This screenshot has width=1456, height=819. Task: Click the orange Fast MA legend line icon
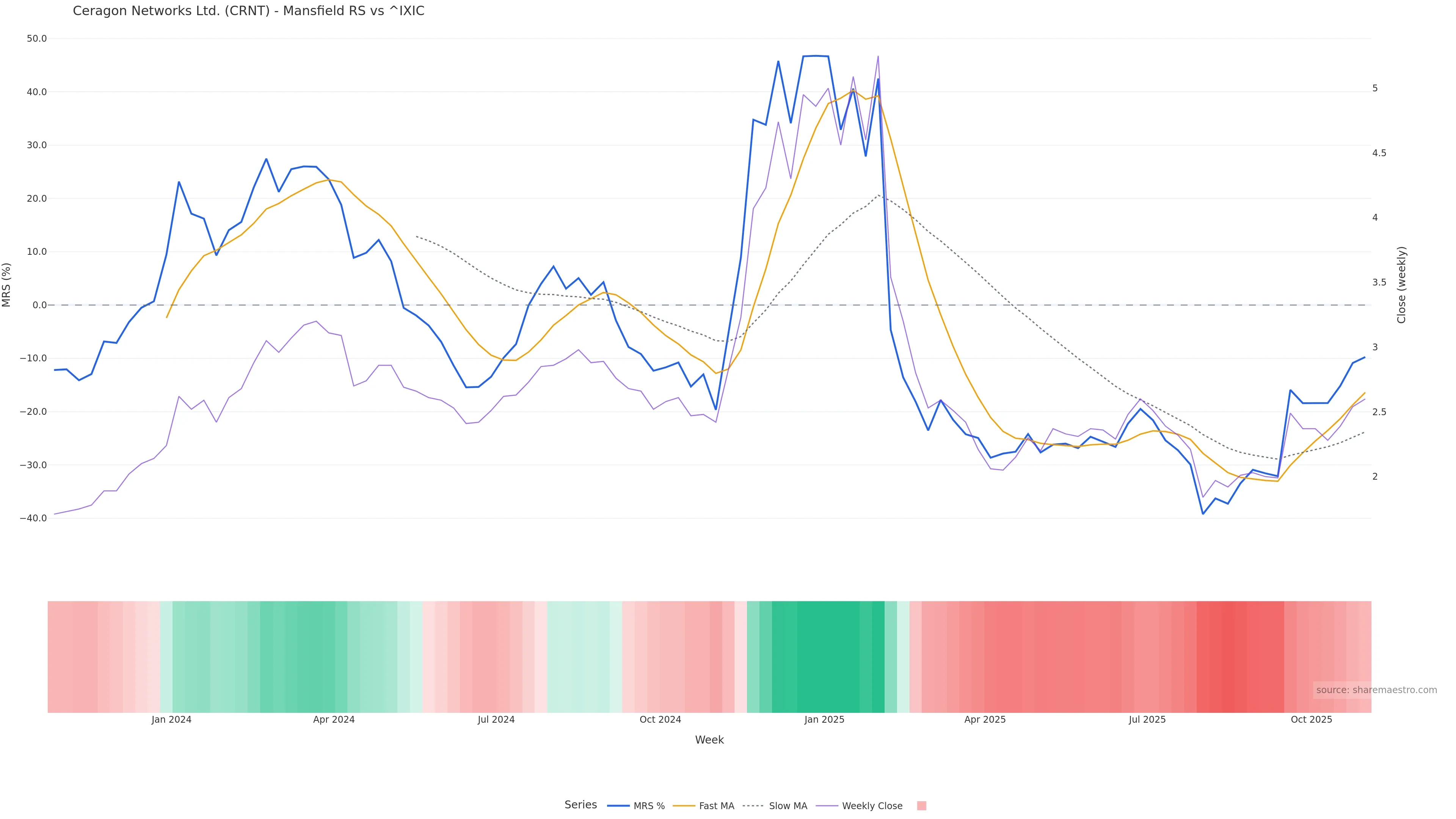pos(684,806)
